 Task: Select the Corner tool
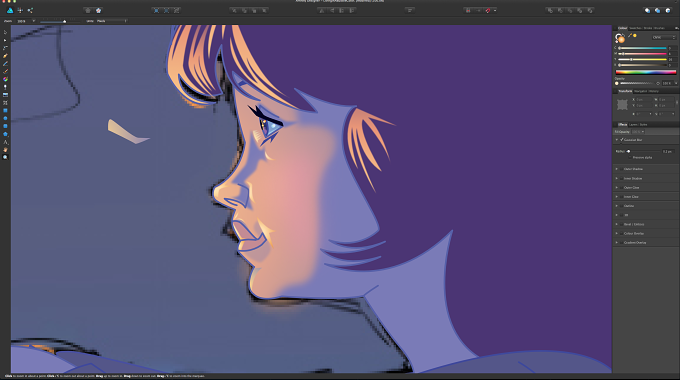click(5, 48)
